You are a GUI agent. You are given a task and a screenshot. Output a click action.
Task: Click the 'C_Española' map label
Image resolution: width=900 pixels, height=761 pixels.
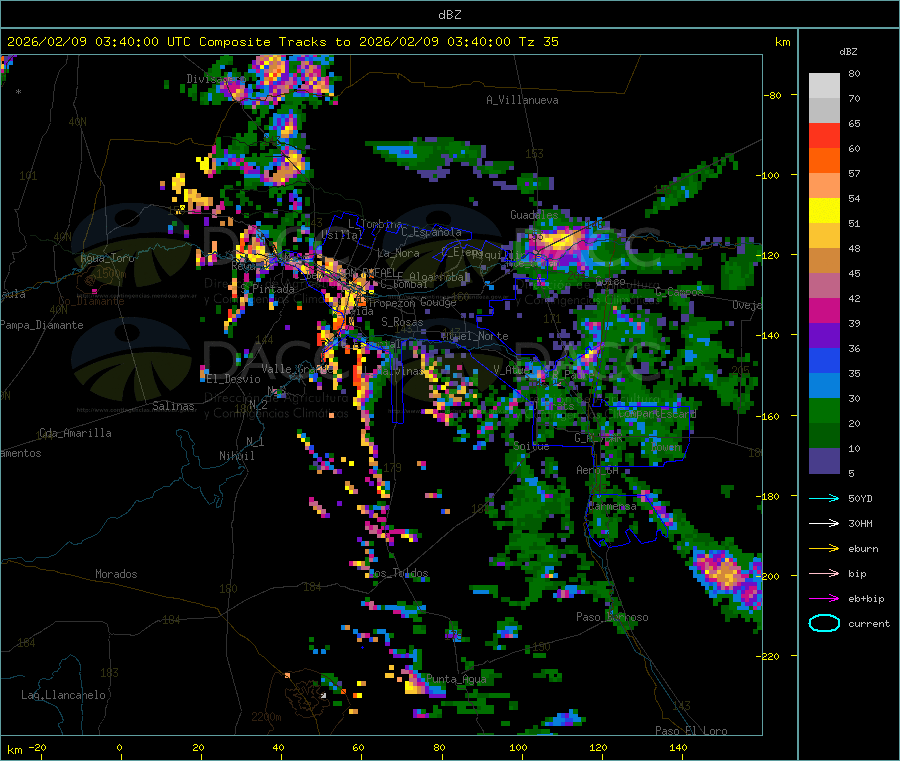pyautogui.click(x=431, y=232)
